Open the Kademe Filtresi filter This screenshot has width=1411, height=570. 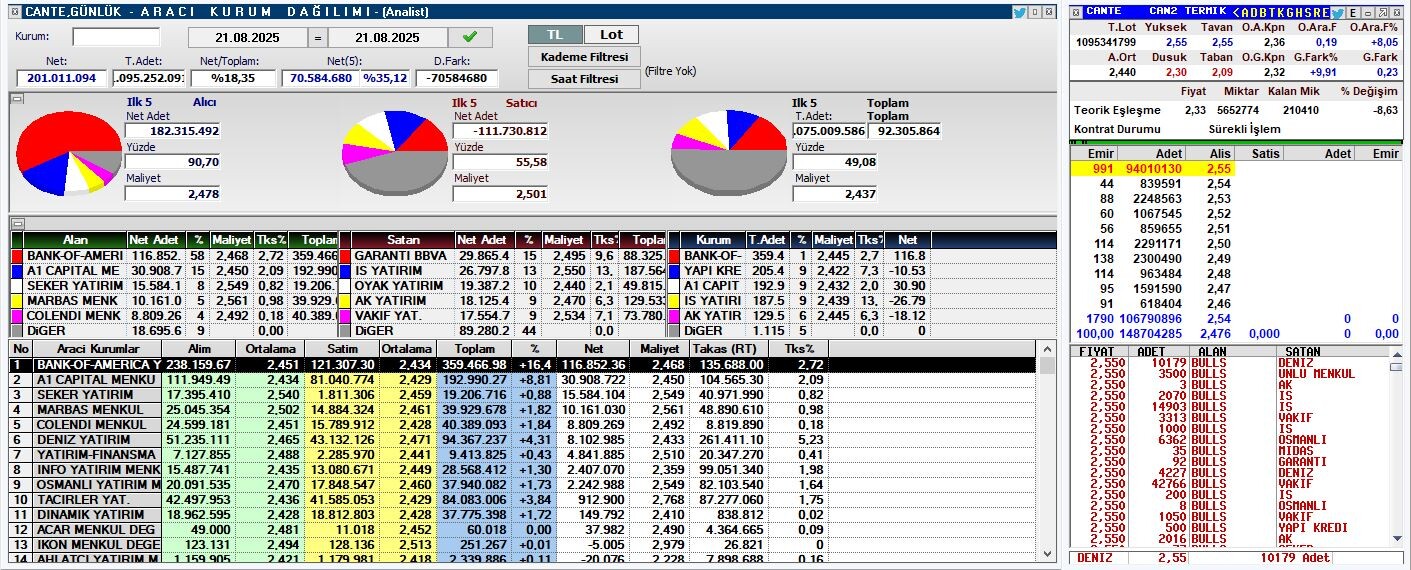[x=584, y=57]
